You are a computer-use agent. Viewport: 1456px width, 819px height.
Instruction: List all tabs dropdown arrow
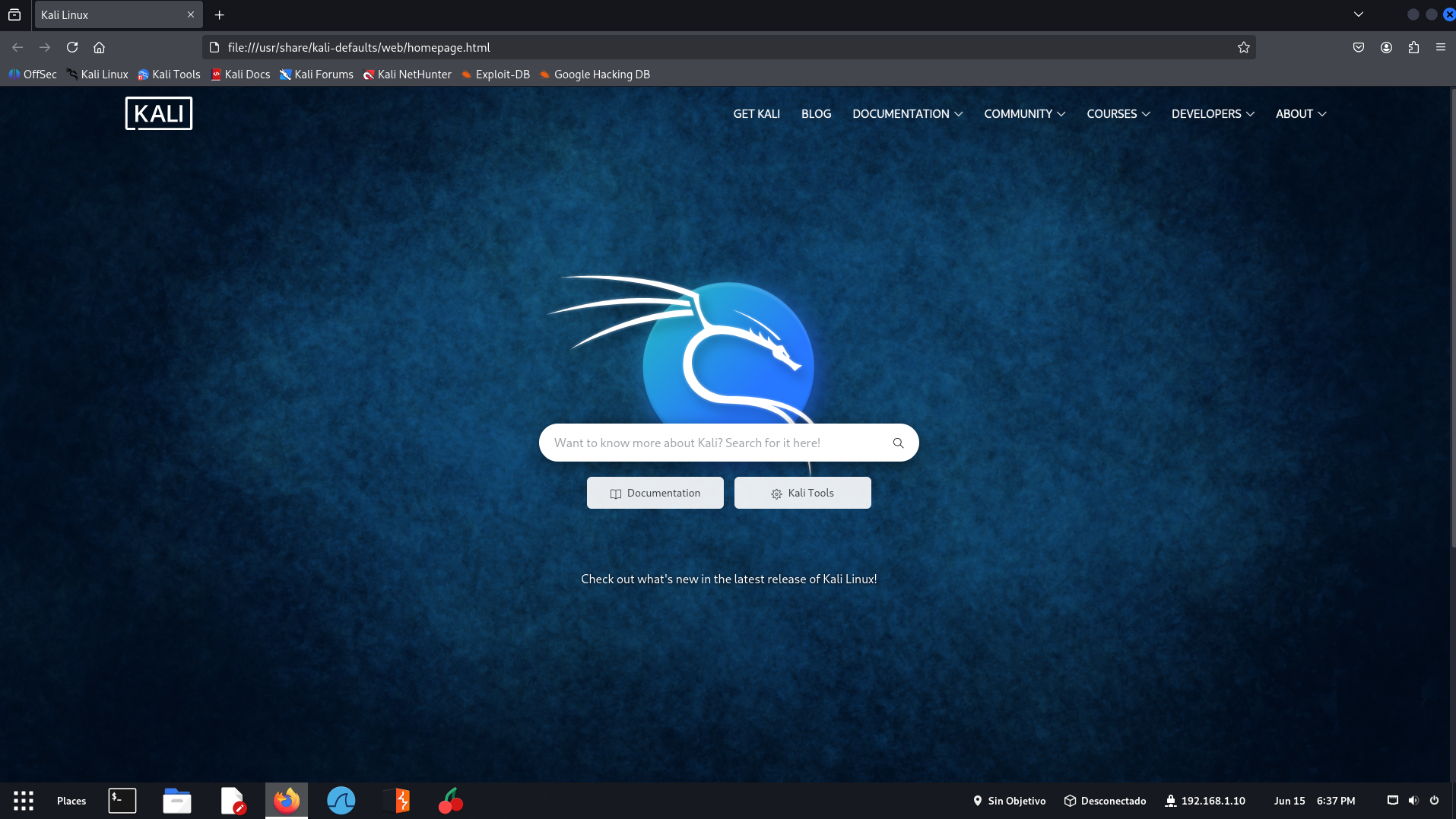[x=1359, y=14]
